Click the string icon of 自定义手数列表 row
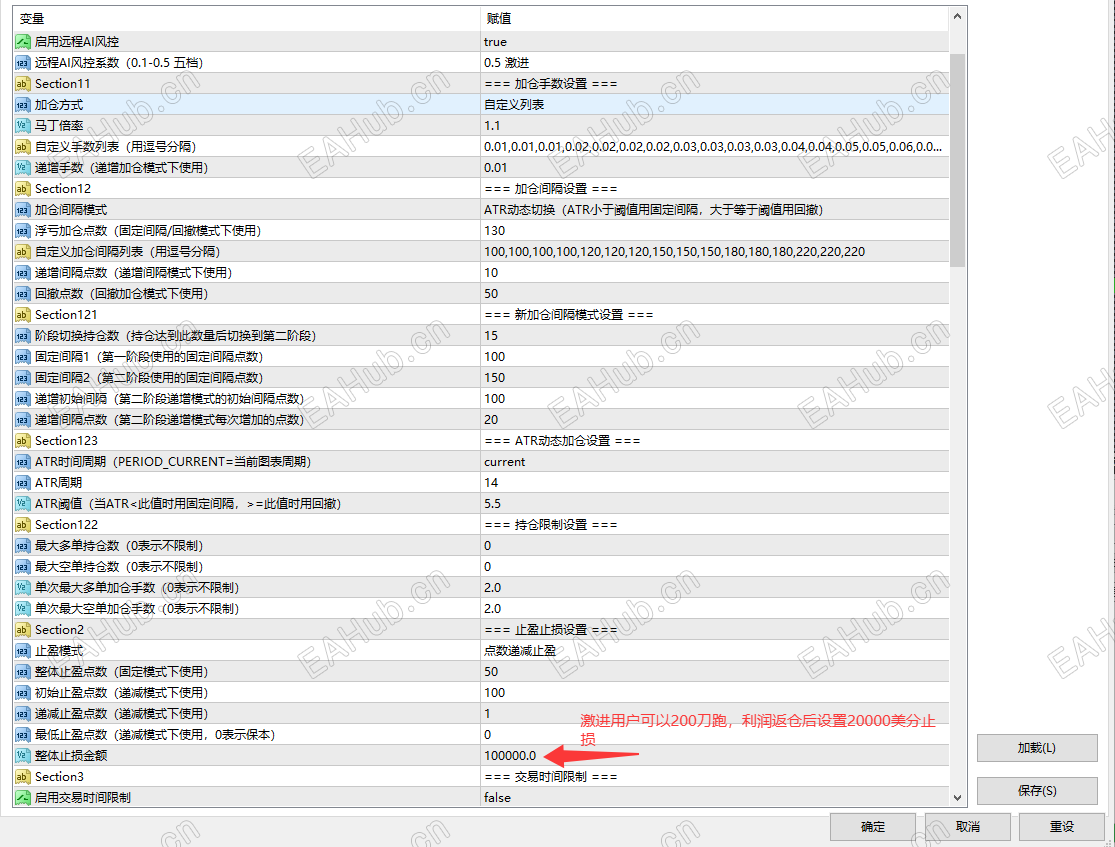Viewport: 1115px width, 847px height. pyautogui.click(x=23, y=147)
